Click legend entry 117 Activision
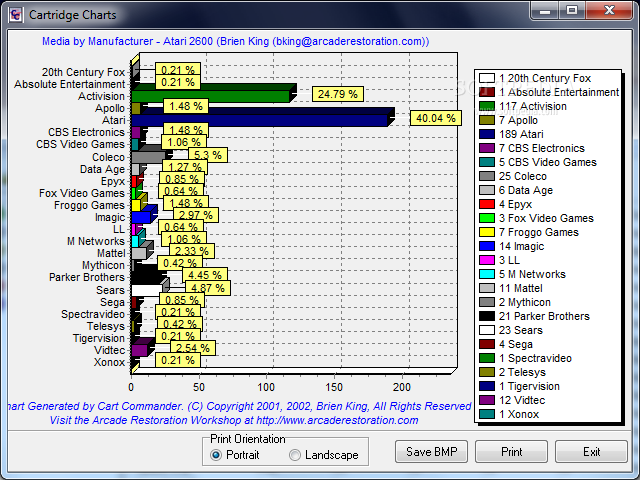 coord(533,106)
